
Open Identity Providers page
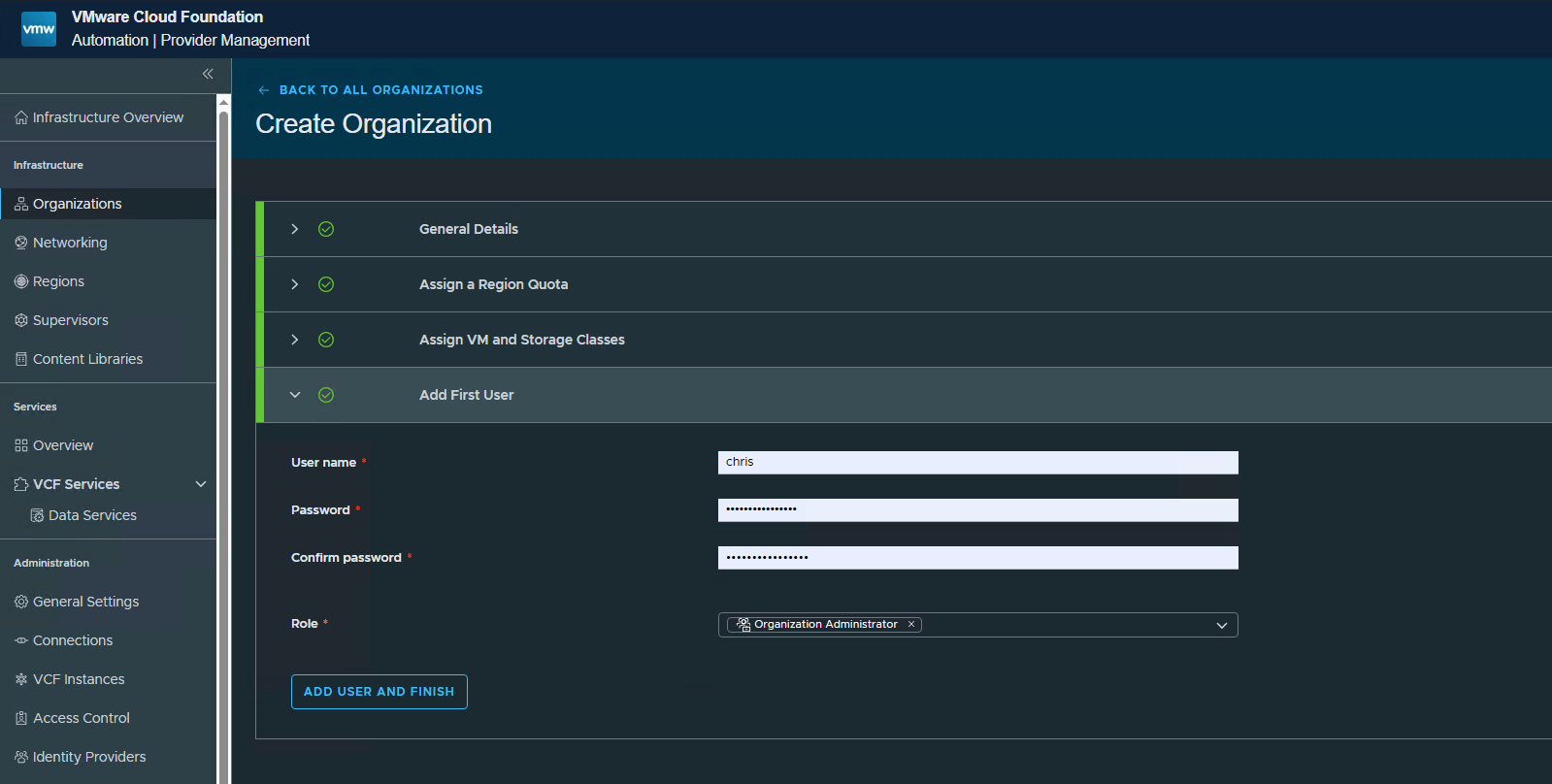pyautogui.click(x=108, y=757)
